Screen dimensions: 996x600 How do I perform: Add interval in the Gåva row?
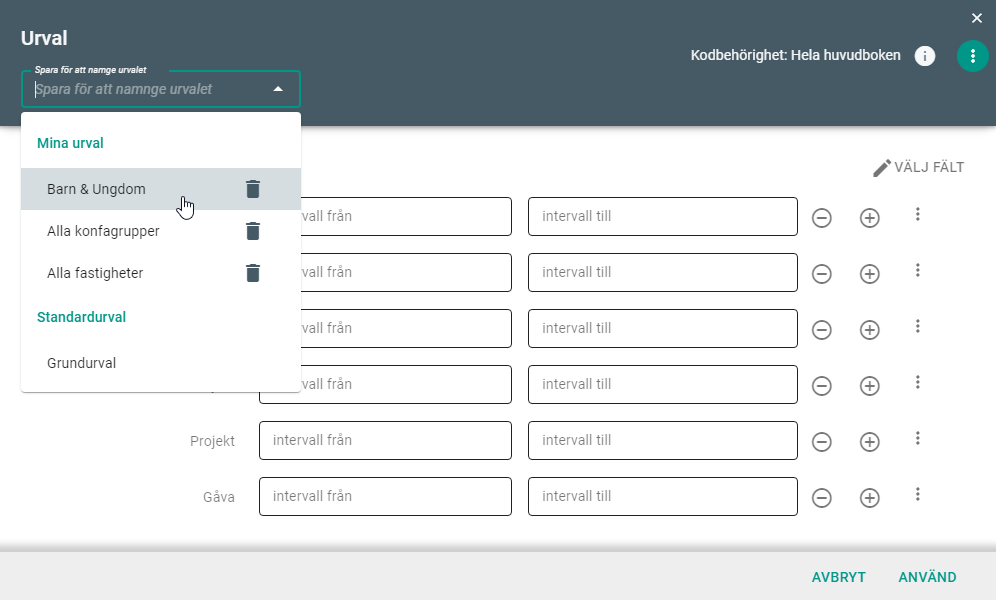point(870,497)
